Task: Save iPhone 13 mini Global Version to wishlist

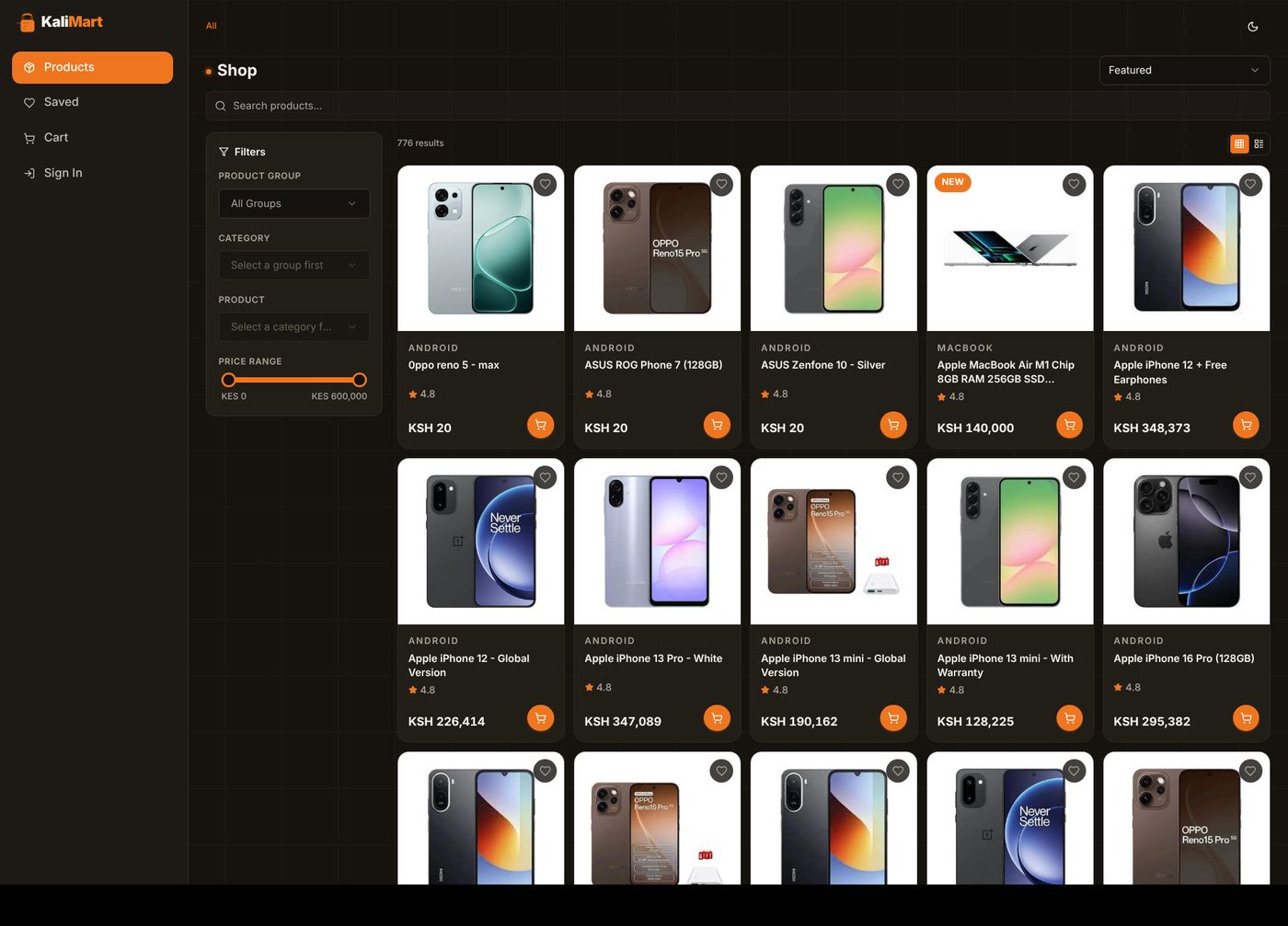Action: coord(898,477)
